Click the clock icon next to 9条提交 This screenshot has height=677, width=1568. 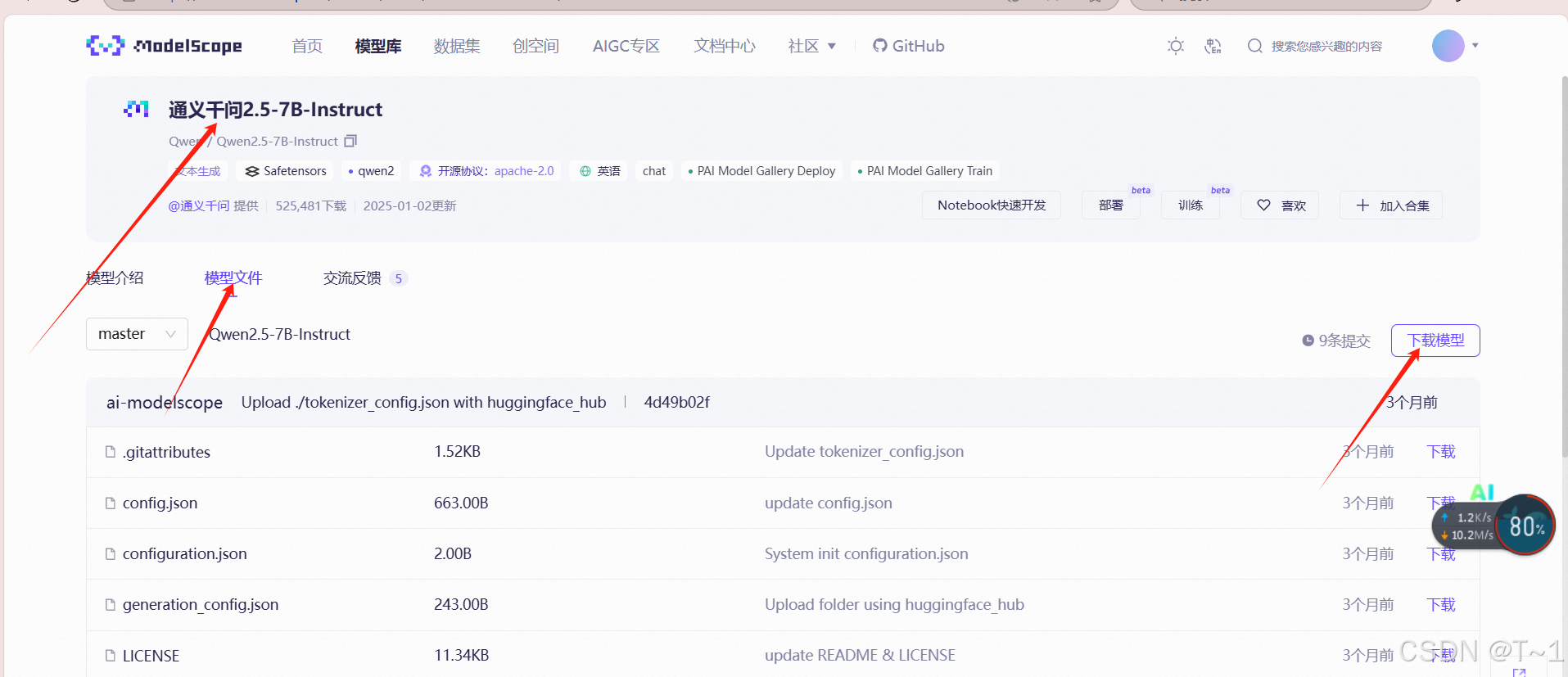(x=1308, y=341)
